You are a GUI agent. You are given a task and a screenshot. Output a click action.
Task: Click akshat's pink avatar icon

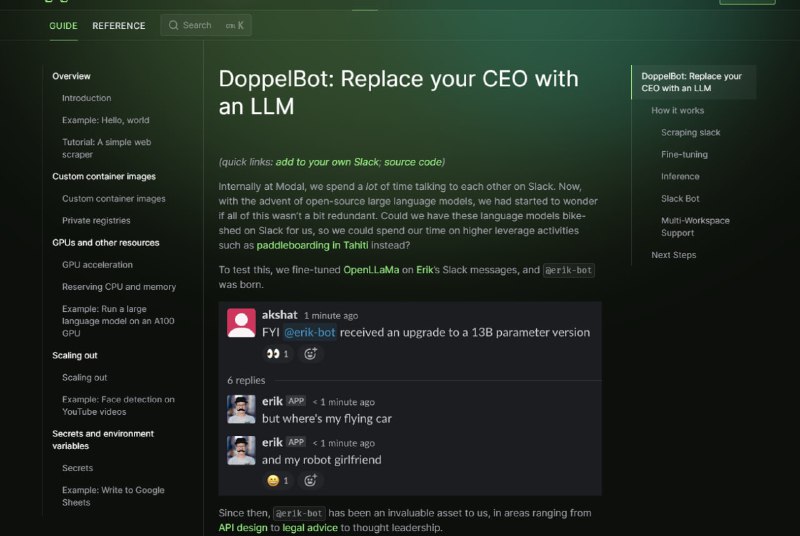click(x=241, y=323)
